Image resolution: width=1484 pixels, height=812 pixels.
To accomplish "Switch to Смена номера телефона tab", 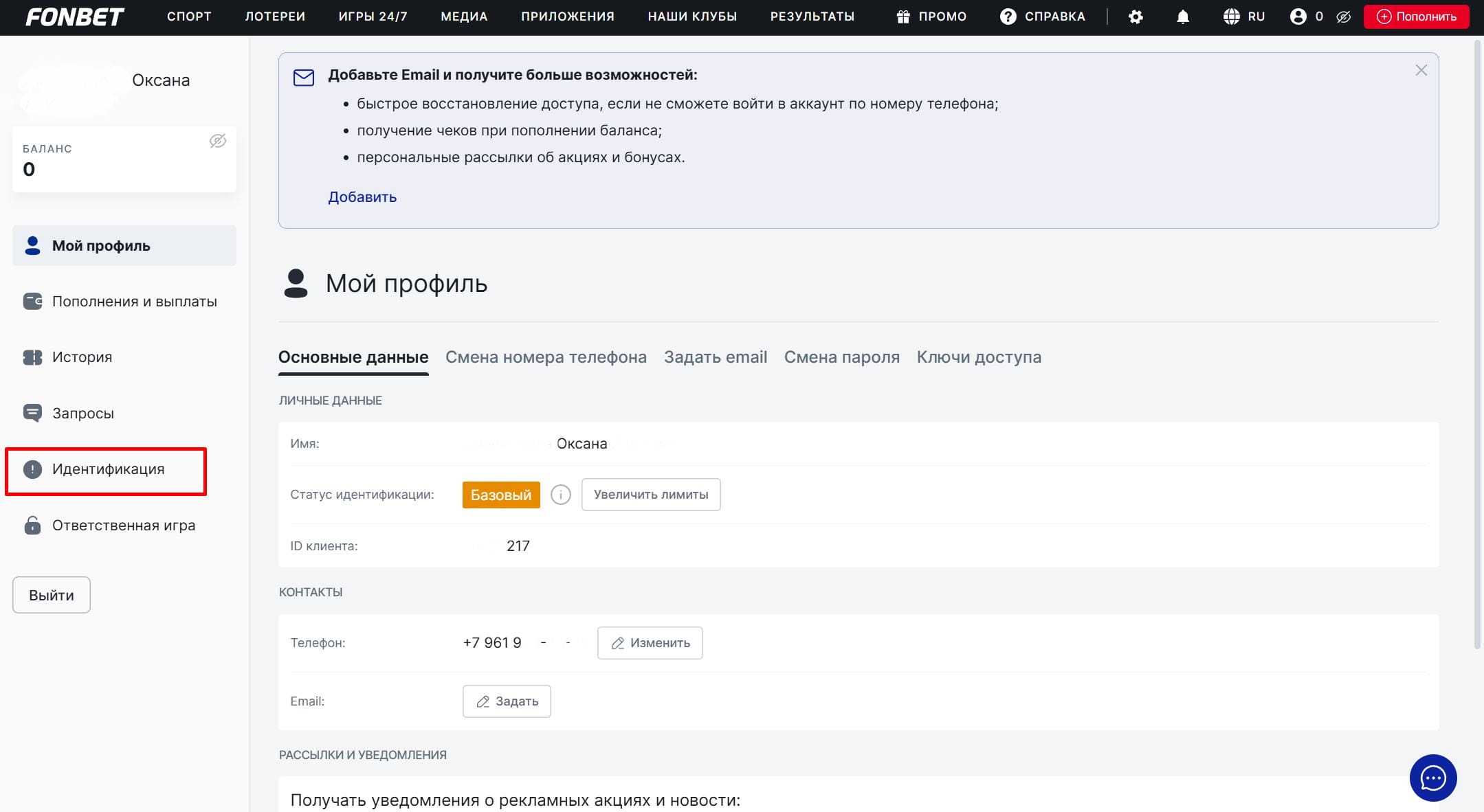I will click(x=546, y=357).
